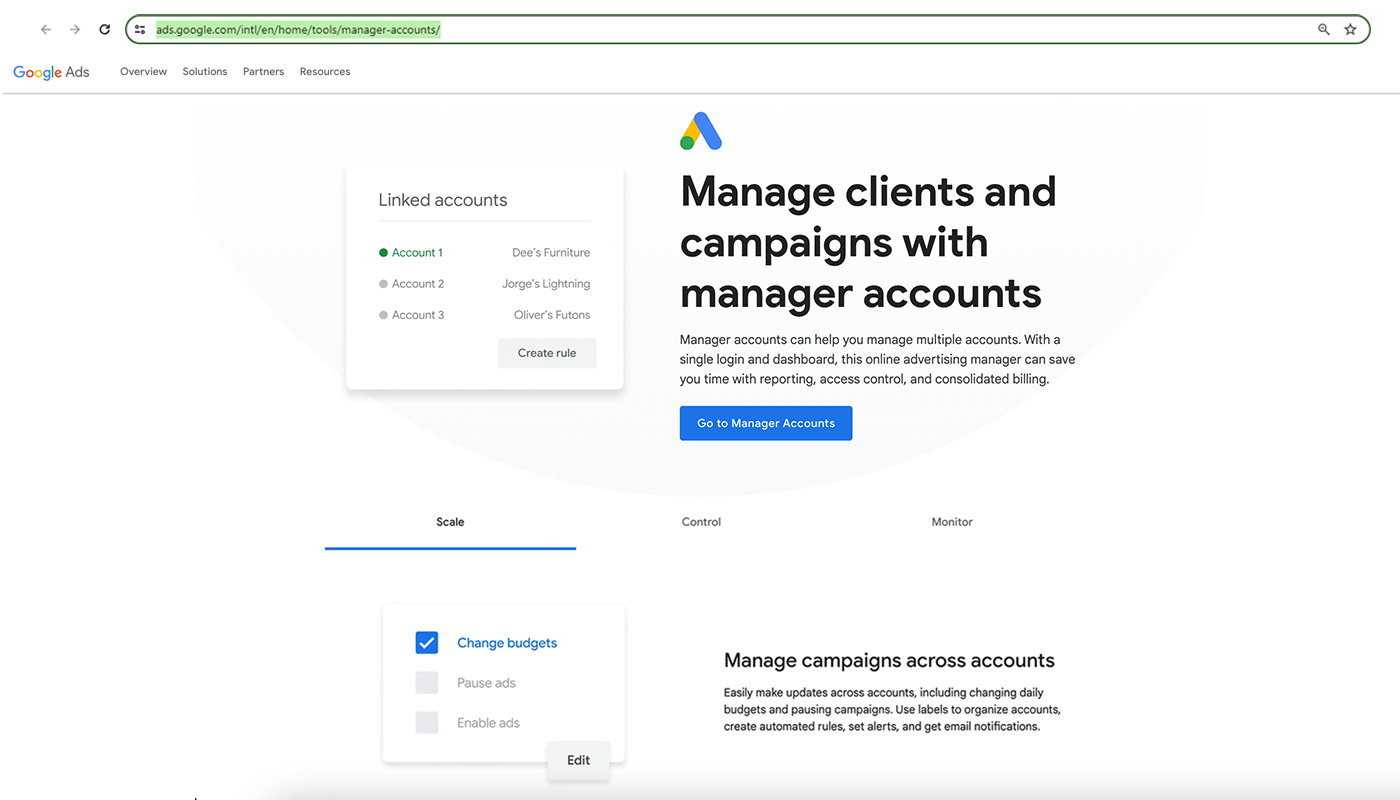Click the browser back arrow
Image resolution: width=1400 pixels, height=800 pixels.
pos(45,29)
